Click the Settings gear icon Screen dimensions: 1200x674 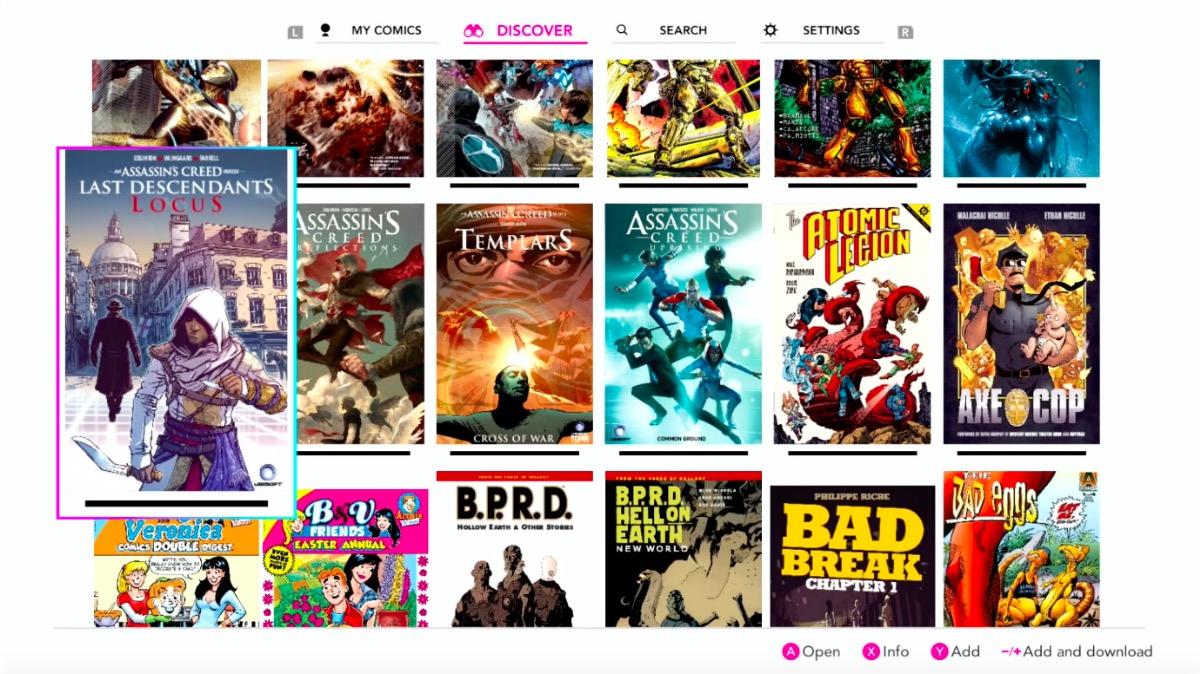pos(770,30)
